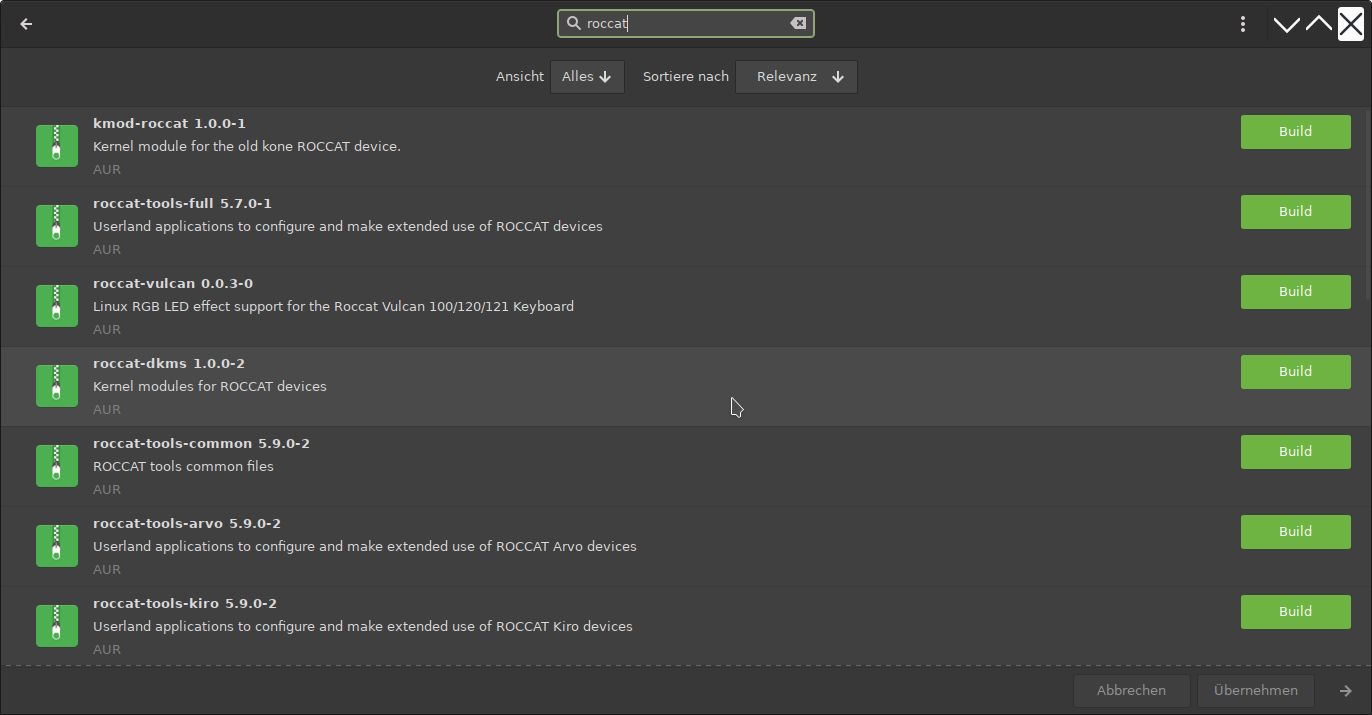
Task: Select roccat-dkms 1.0.0-2 title
Action: tap(169, 364)
